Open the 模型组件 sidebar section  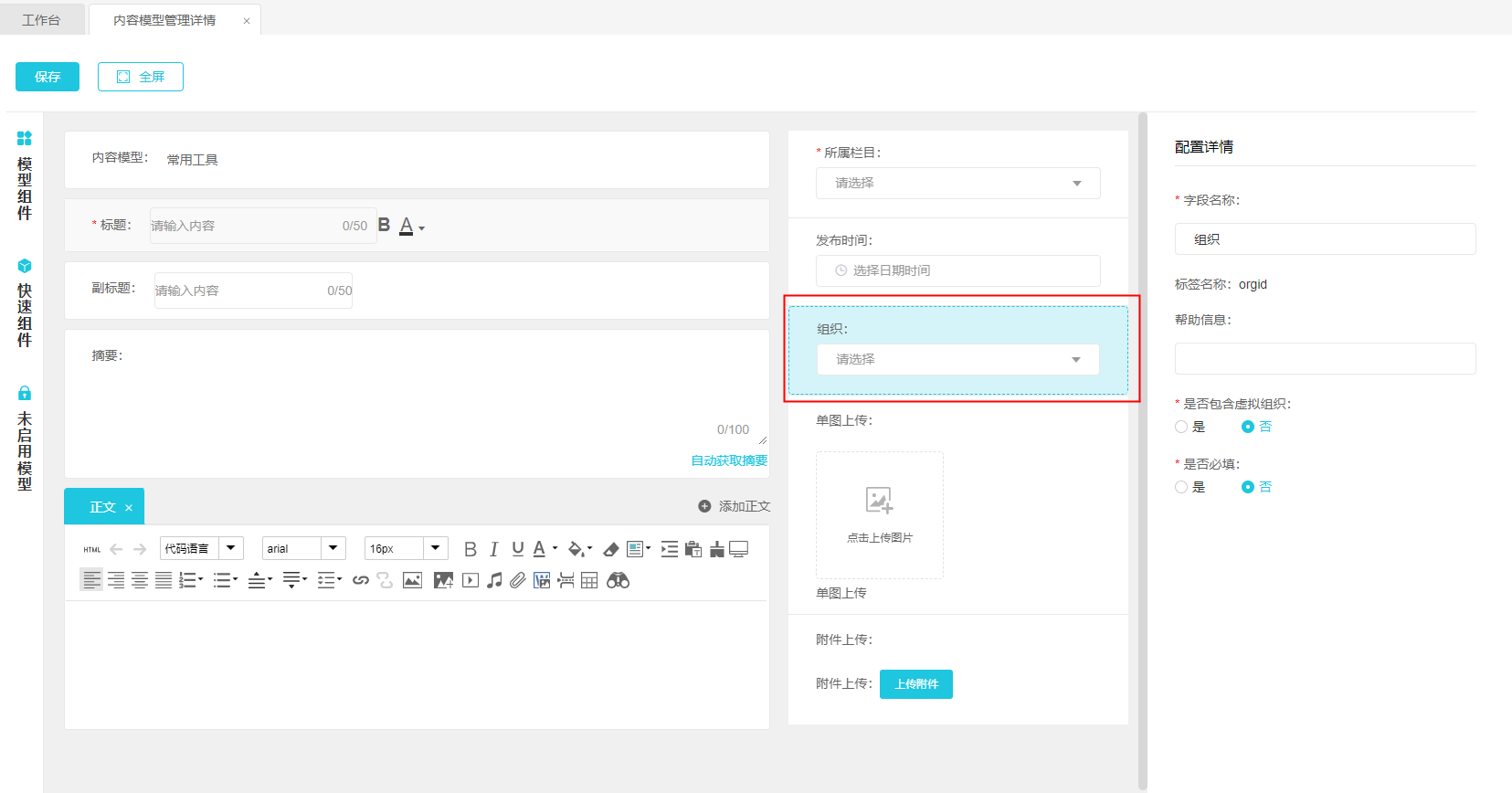(25, 176)
